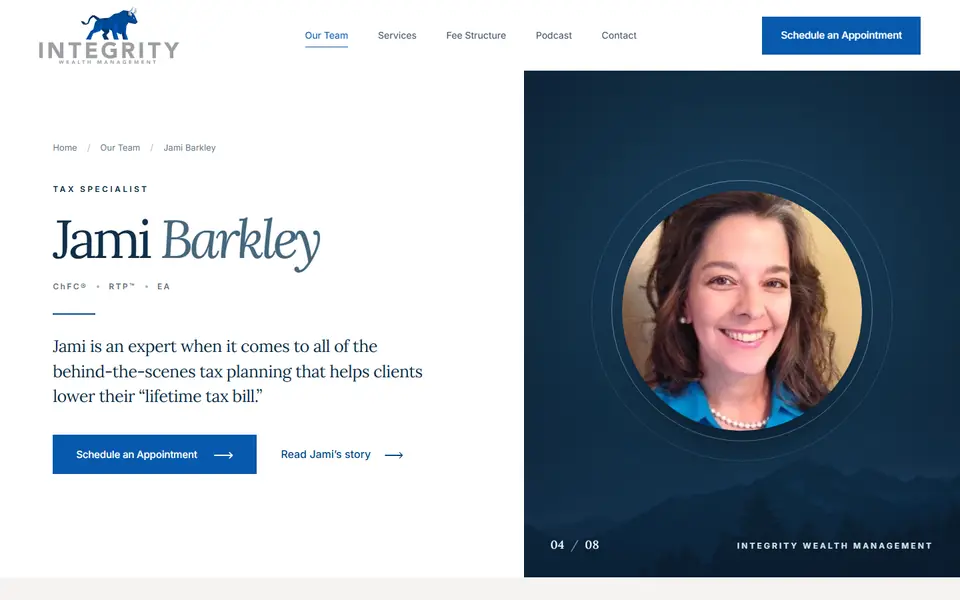Click the ChFC® credential text
Viewport: 960px width, 600px height.
click(x=70, y=286)
